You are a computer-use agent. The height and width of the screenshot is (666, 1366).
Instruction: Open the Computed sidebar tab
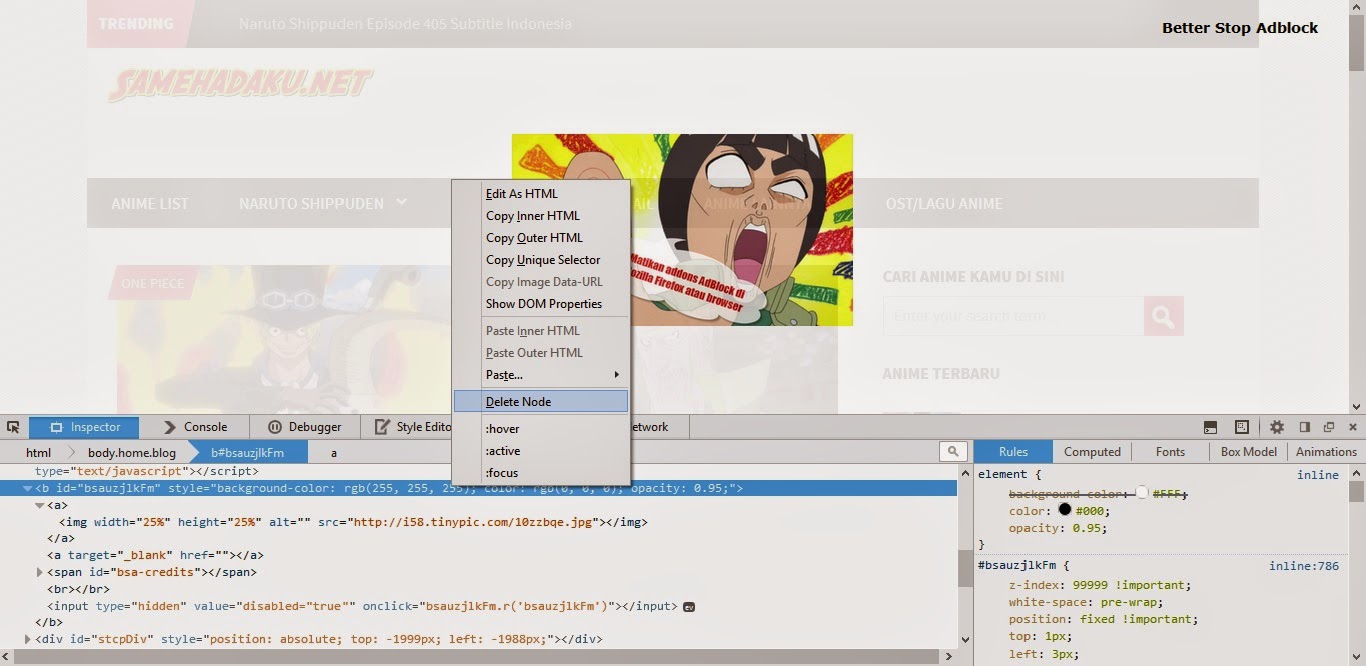click(x=1092, y=452)
